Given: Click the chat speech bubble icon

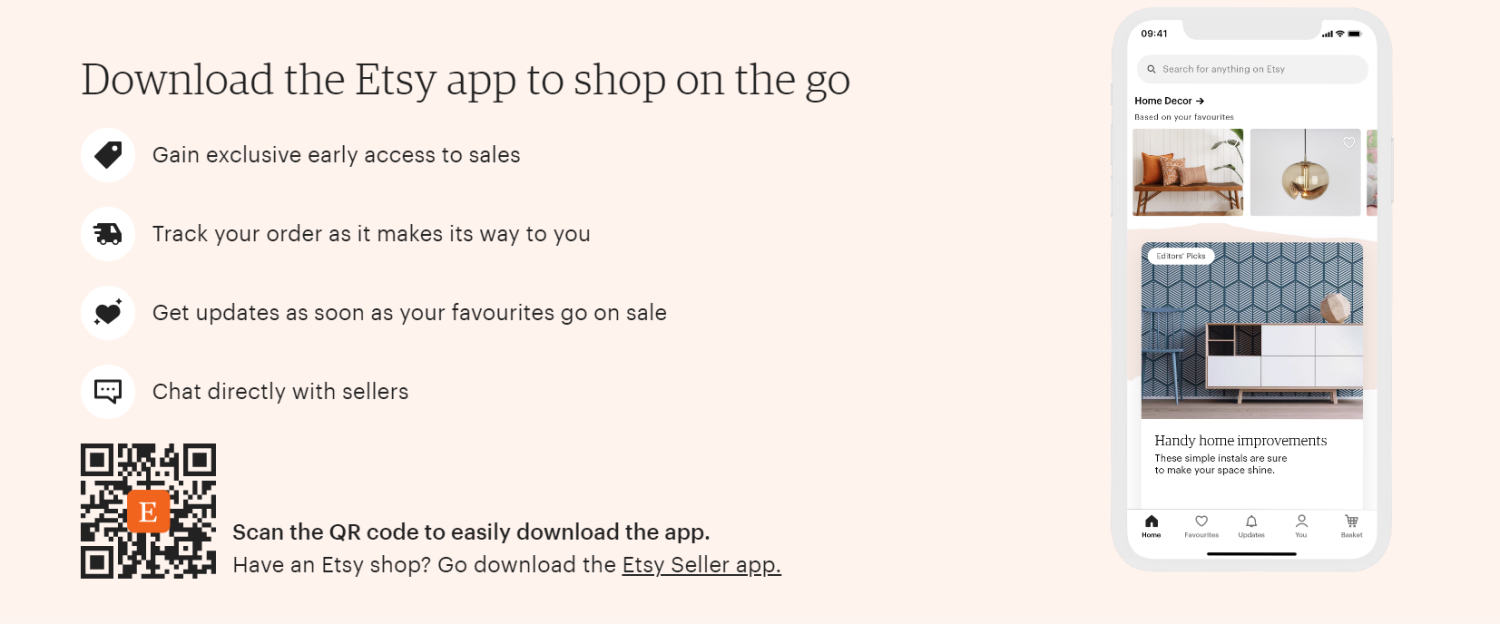Looking at the screenshot, I should [108, 391].
